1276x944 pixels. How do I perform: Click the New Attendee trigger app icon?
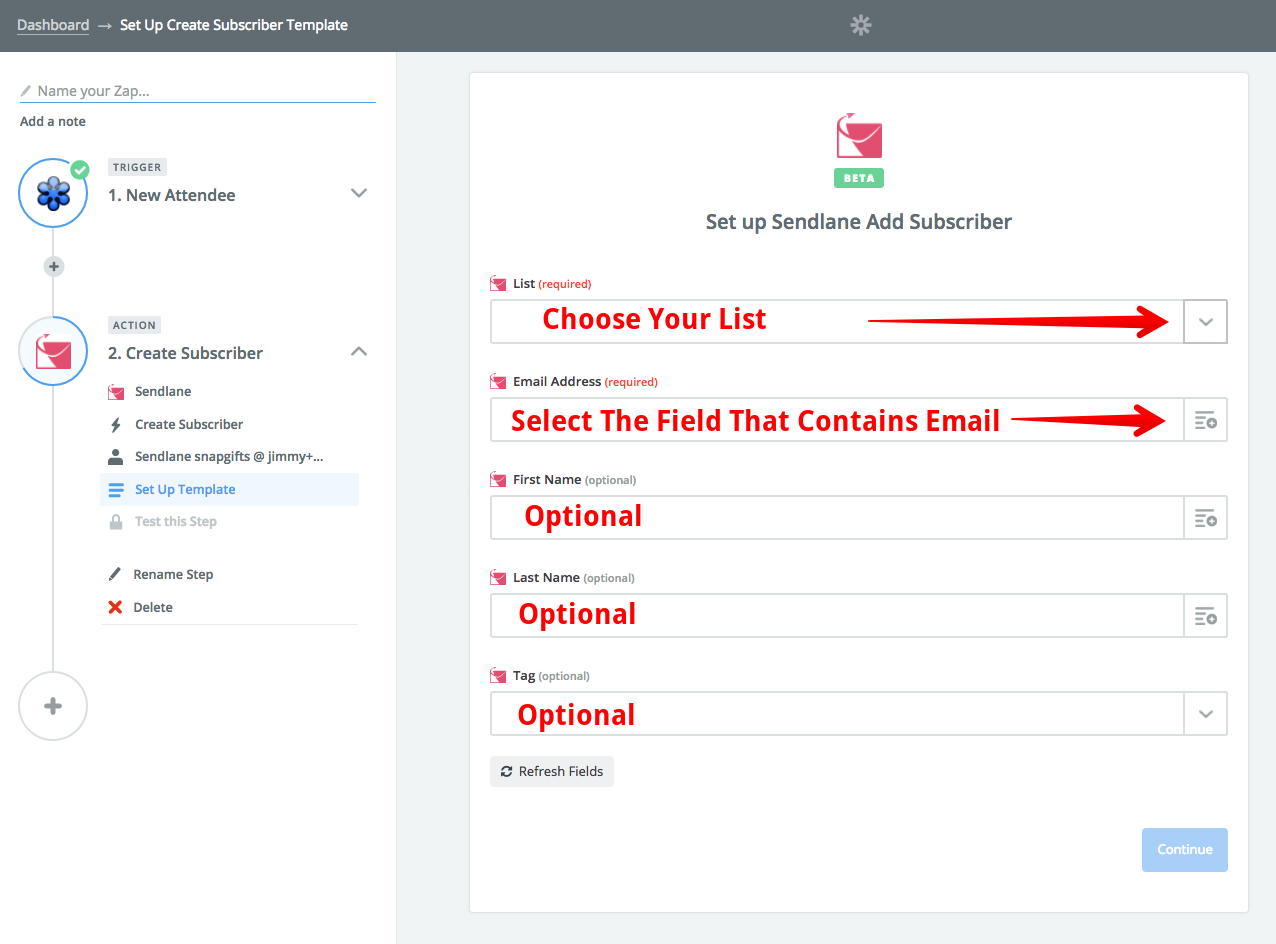(x=53, y=193)
